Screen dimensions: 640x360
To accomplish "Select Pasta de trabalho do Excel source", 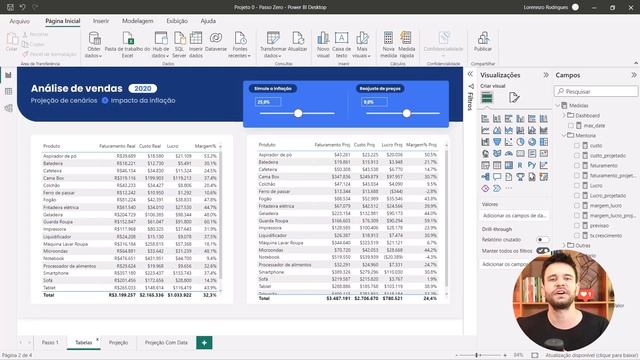I will pyautogui.click(x=127, y=44).
